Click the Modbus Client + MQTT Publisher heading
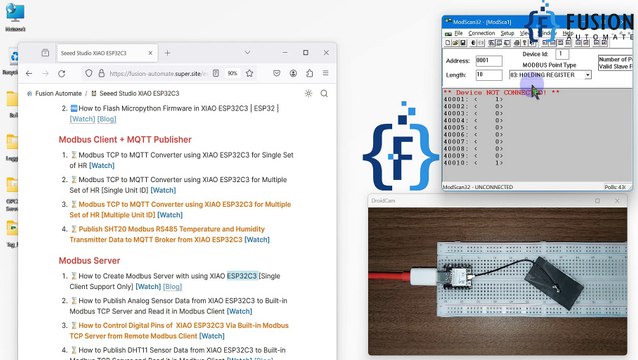The height and width of the screenshot is (360, 638). (125, 140)
